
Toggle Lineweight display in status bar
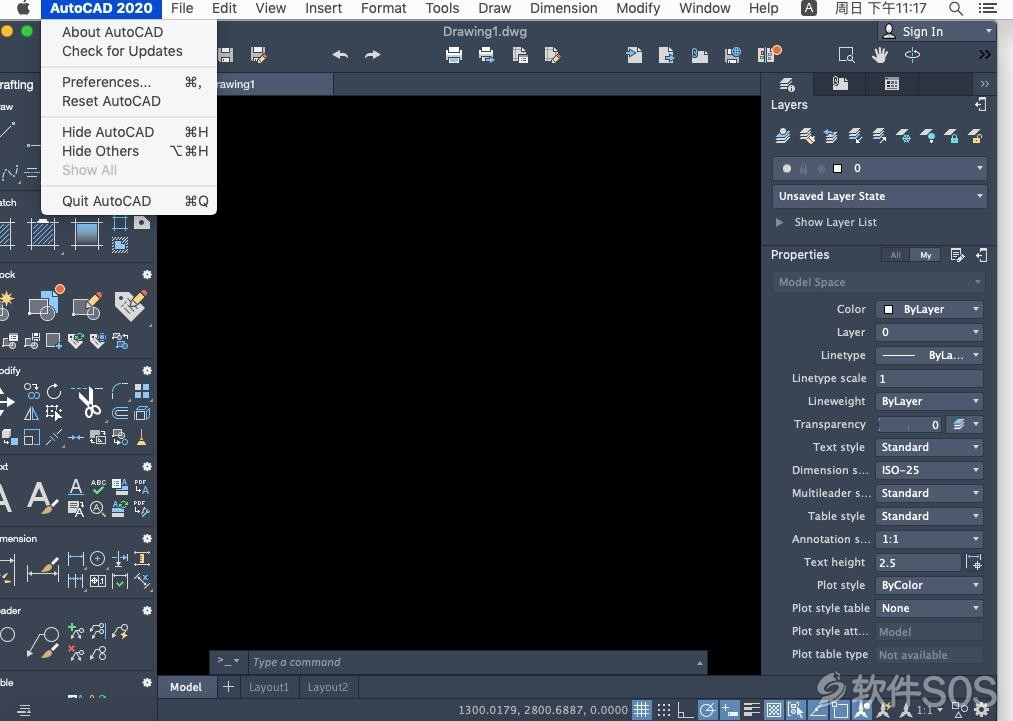[x=751, y=710]
